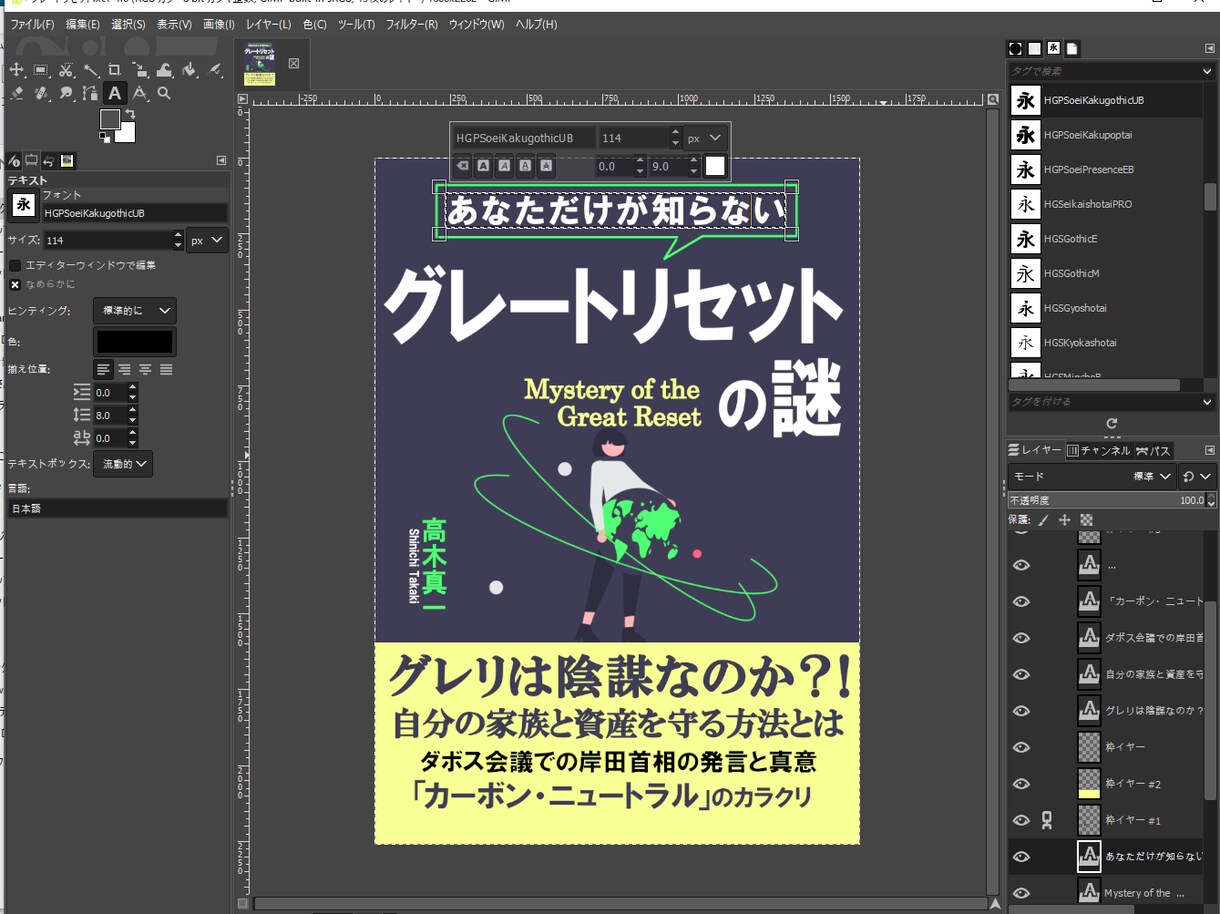
Task: Hide the 'Mystery of the ...' layer
Action: [x=1021, y=893]
